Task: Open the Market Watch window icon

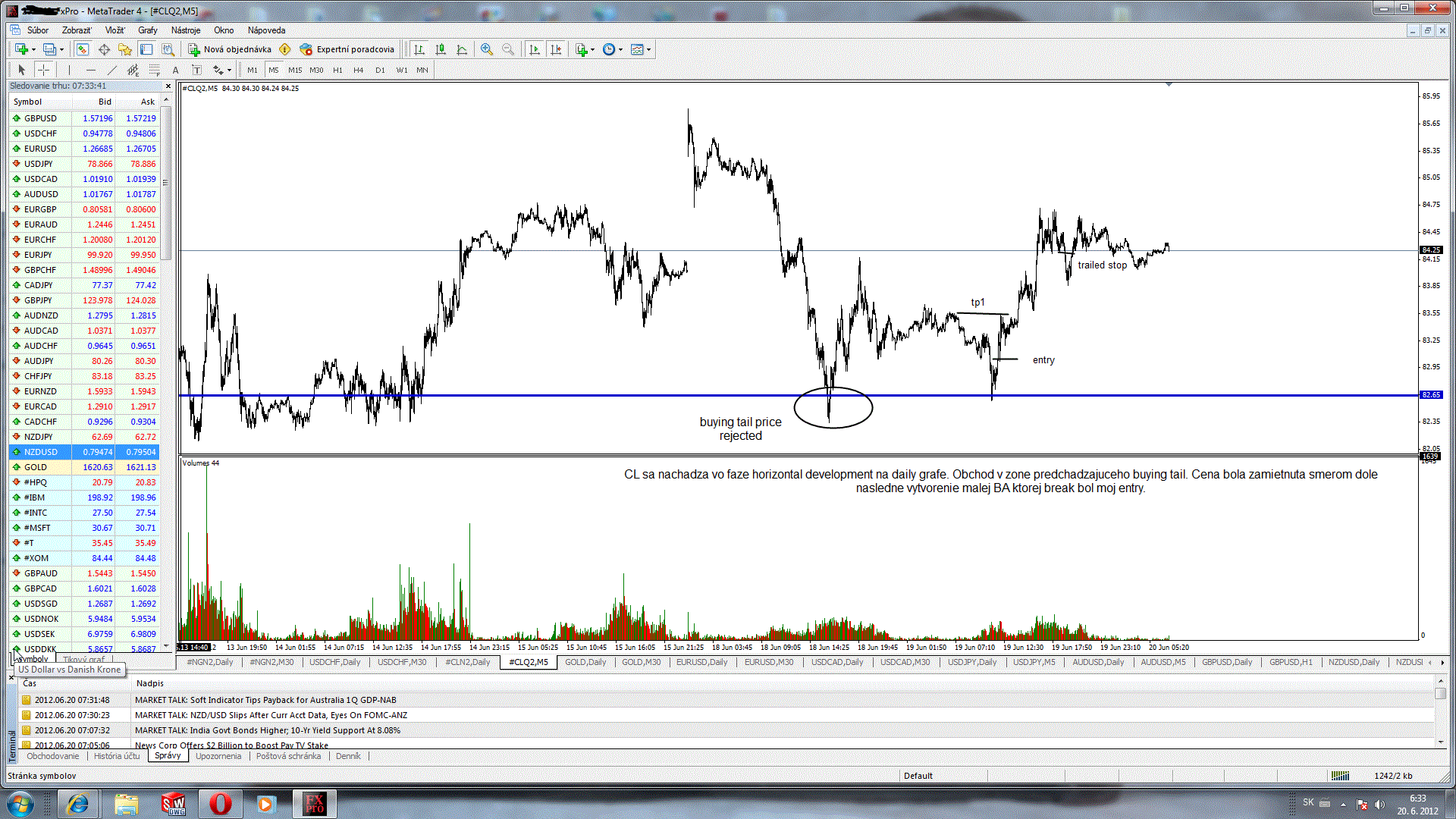Action: (x=83, y=49)
